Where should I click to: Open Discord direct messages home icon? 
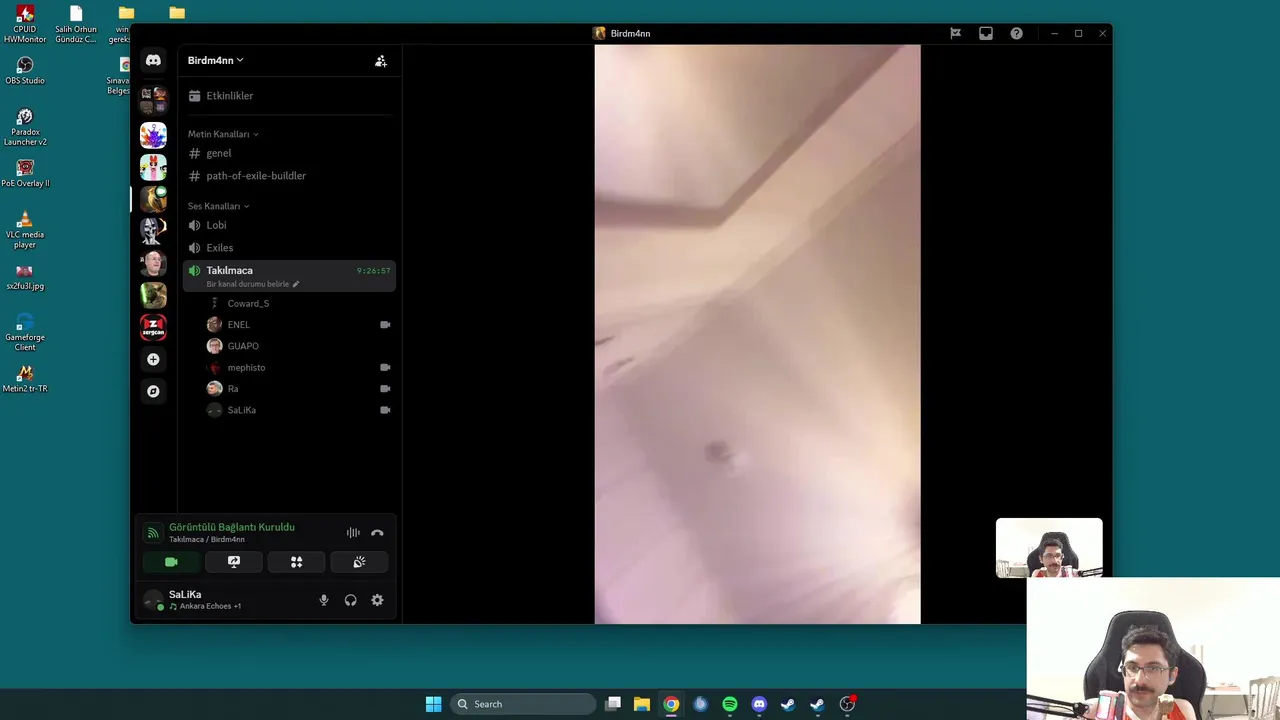153,60
